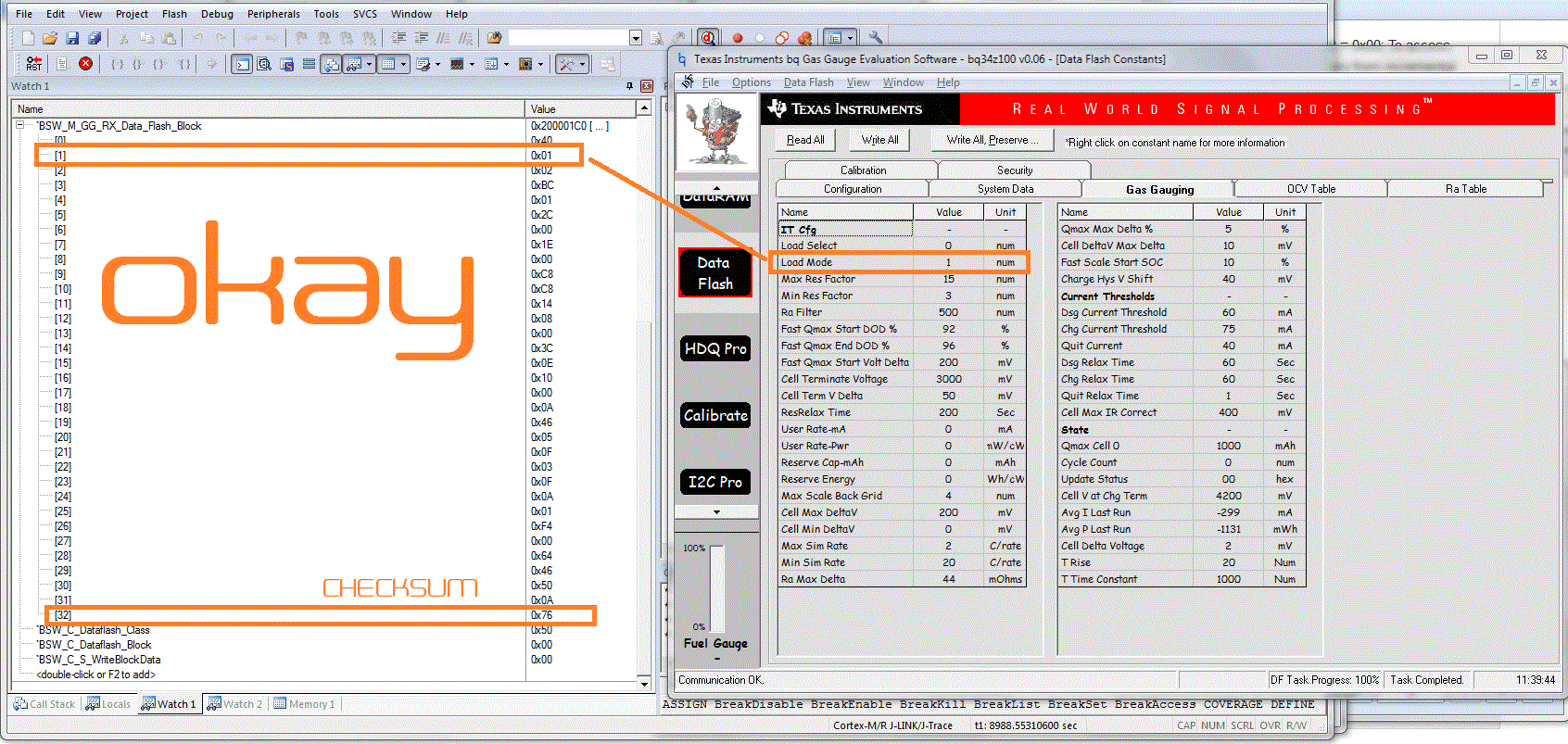Open the Logic Analyzer windows icon
Viewport: 1568px width, 744px height.
[457, 64]
